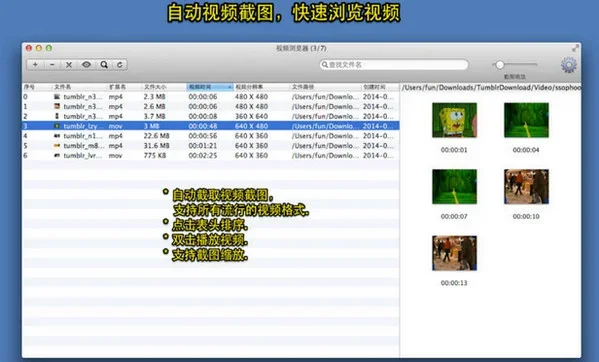Click the circular-arrow refresh toolbar button
Screen dimensions: 599x362
click(120, 65)
